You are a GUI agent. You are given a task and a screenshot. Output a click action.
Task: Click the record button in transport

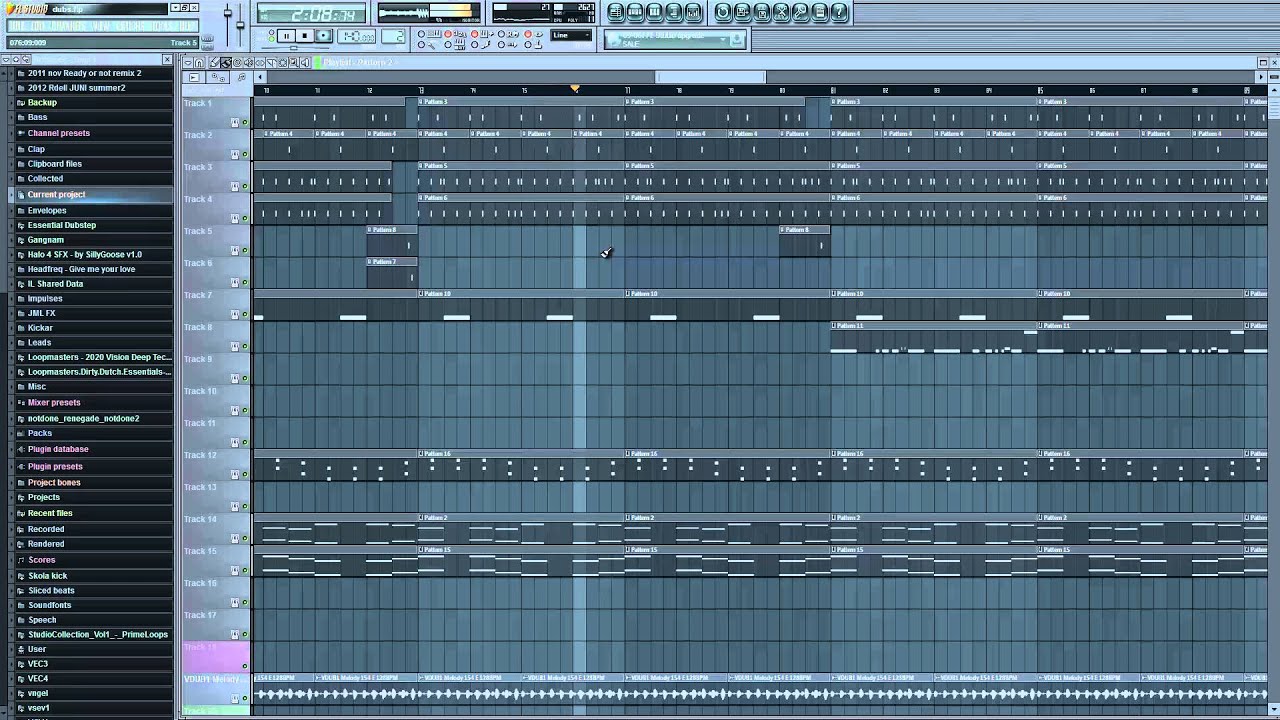pyautogui.click(x=323, y=36)
